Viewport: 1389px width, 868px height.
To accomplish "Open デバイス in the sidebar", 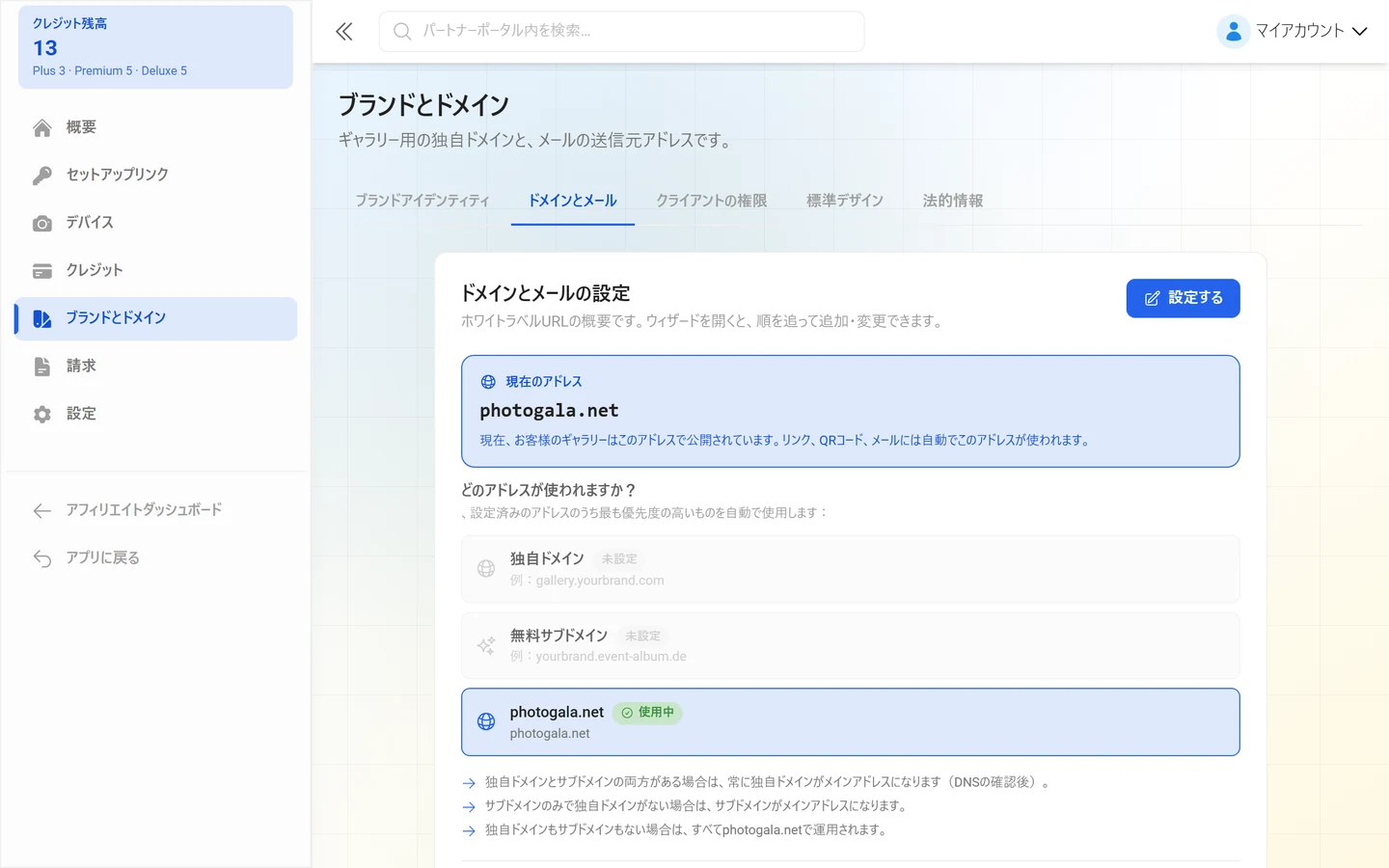I will click(155, 223).
